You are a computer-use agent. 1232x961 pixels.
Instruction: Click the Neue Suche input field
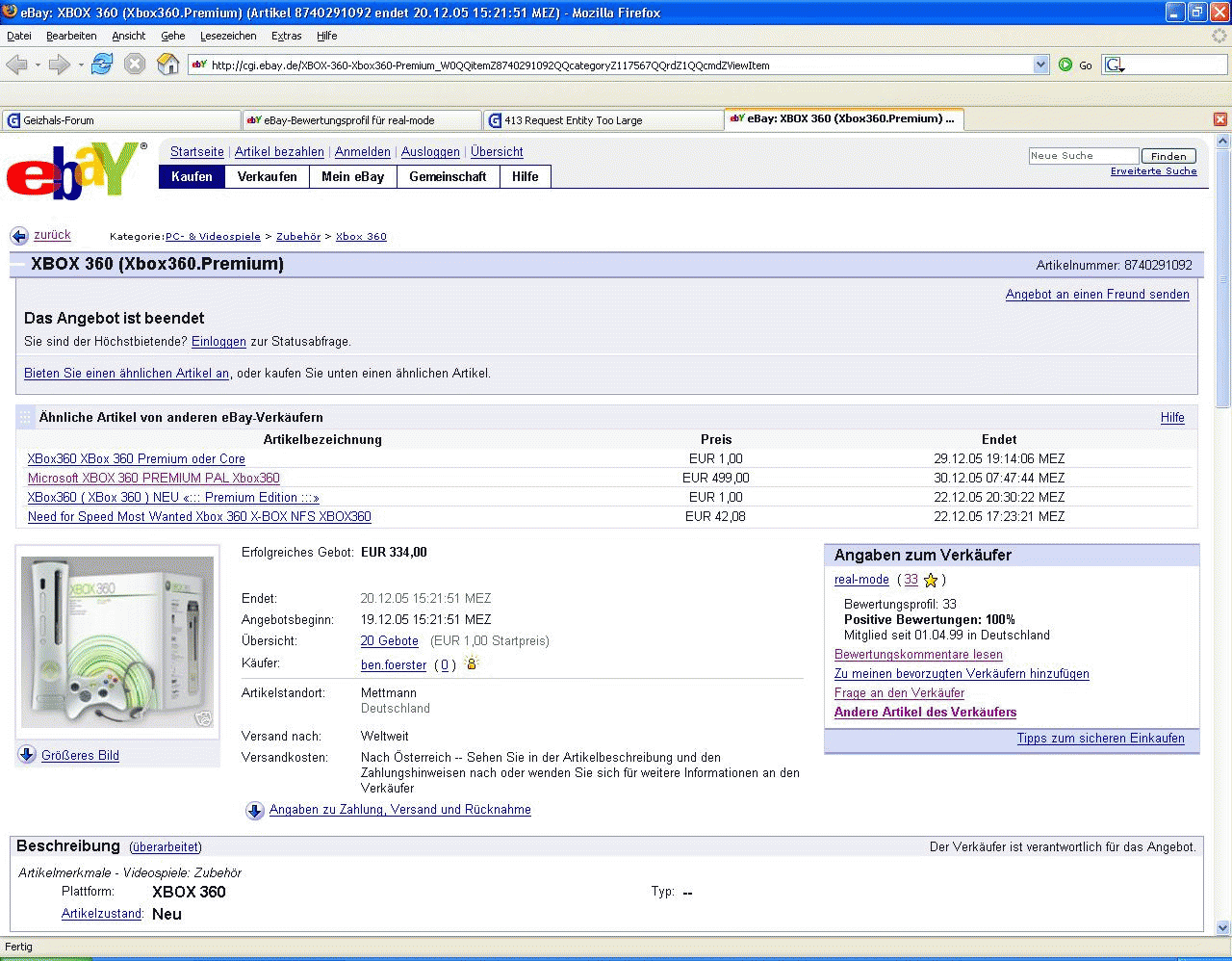pos(1084,156)
